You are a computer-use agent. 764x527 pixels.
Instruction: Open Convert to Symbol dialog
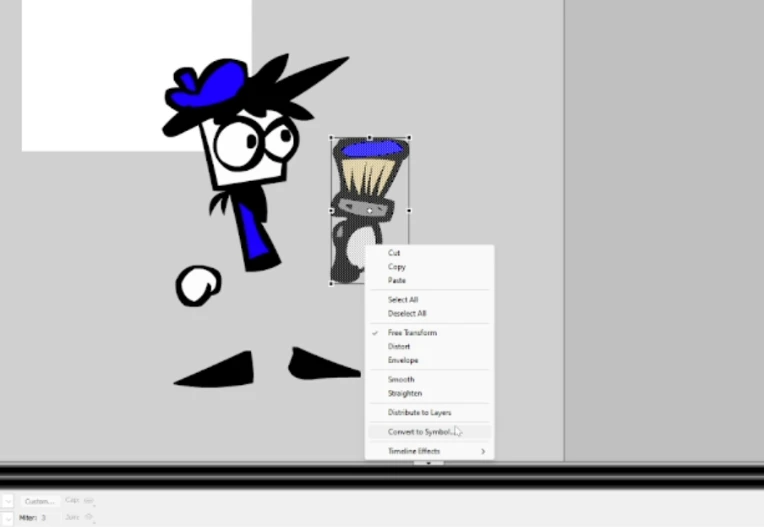(429, 432)
